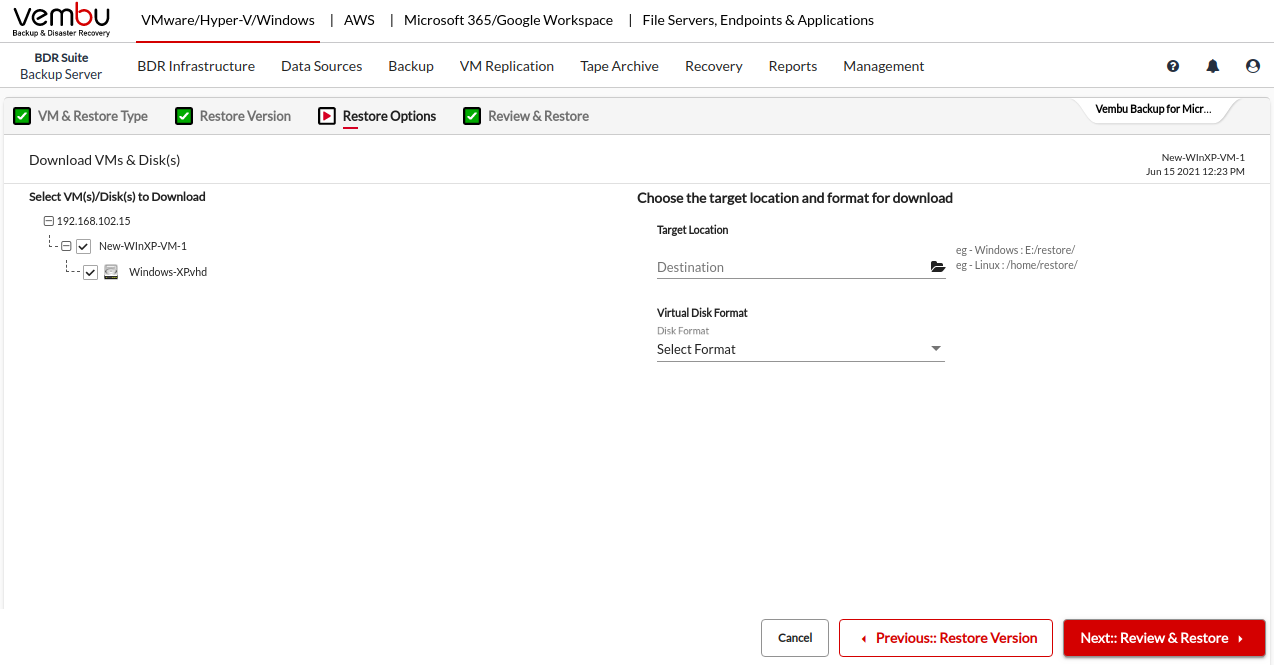
Task: Open the Recovery menu
Action: click(713, 66)
